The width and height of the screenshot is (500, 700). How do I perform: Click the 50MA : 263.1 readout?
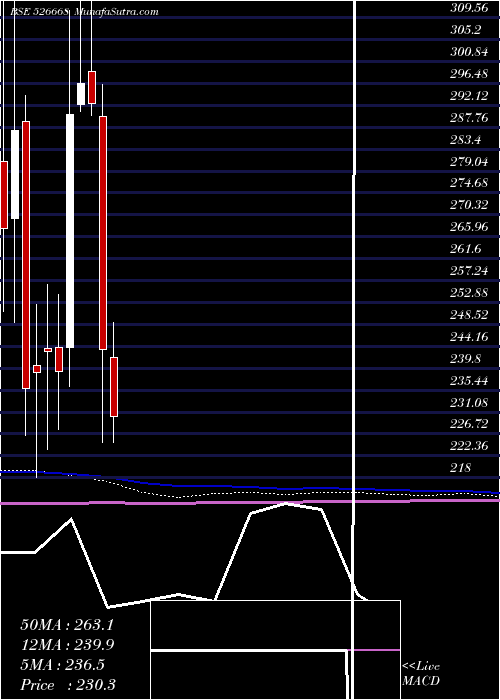pyautogui.click(x=67, y=625)
